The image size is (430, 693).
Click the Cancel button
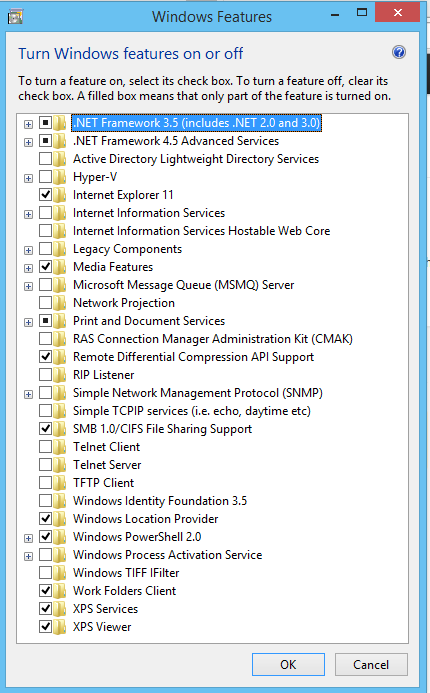click(x=371, y=665)
